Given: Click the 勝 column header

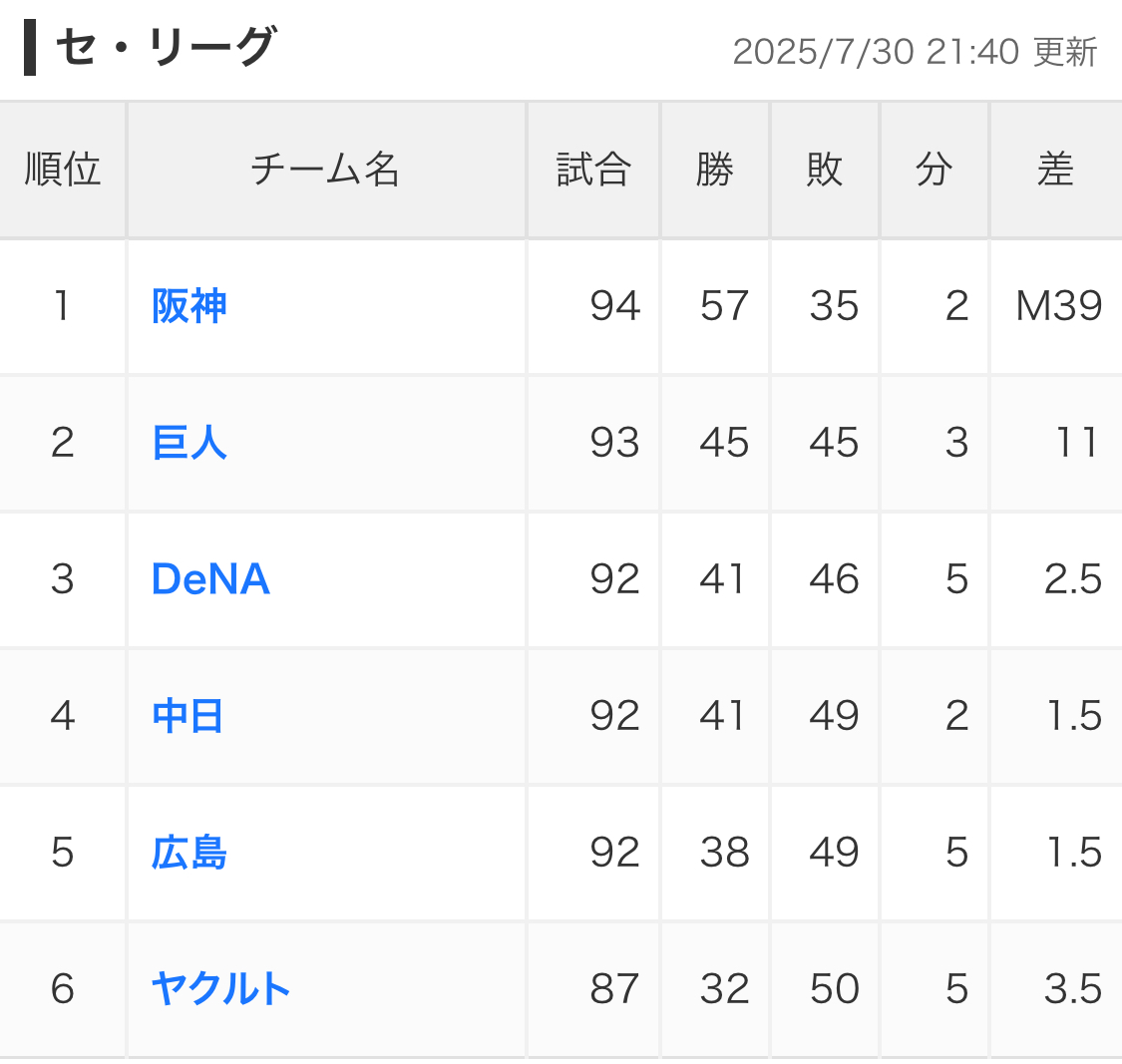Looking at the screenshot, I should click(x=715, y=170).
